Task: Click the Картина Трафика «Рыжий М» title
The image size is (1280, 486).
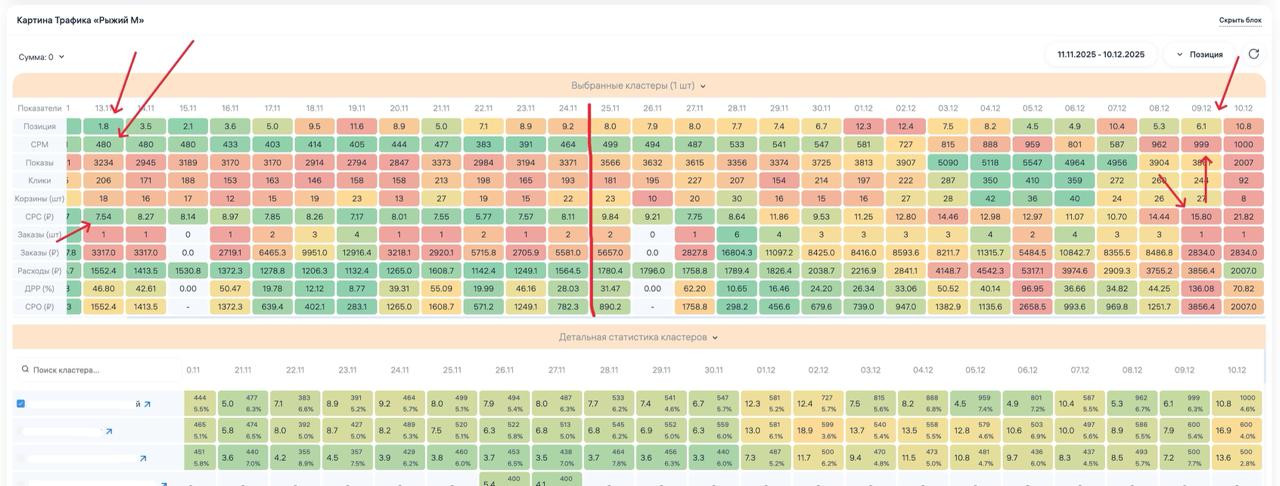Action: coord(80,20)
